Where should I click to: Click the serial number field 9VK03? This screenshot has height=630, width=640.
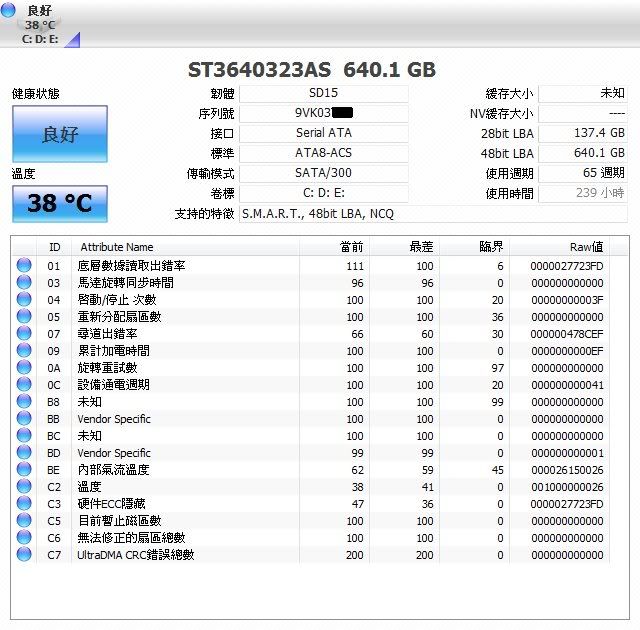(x=324, y=113)
